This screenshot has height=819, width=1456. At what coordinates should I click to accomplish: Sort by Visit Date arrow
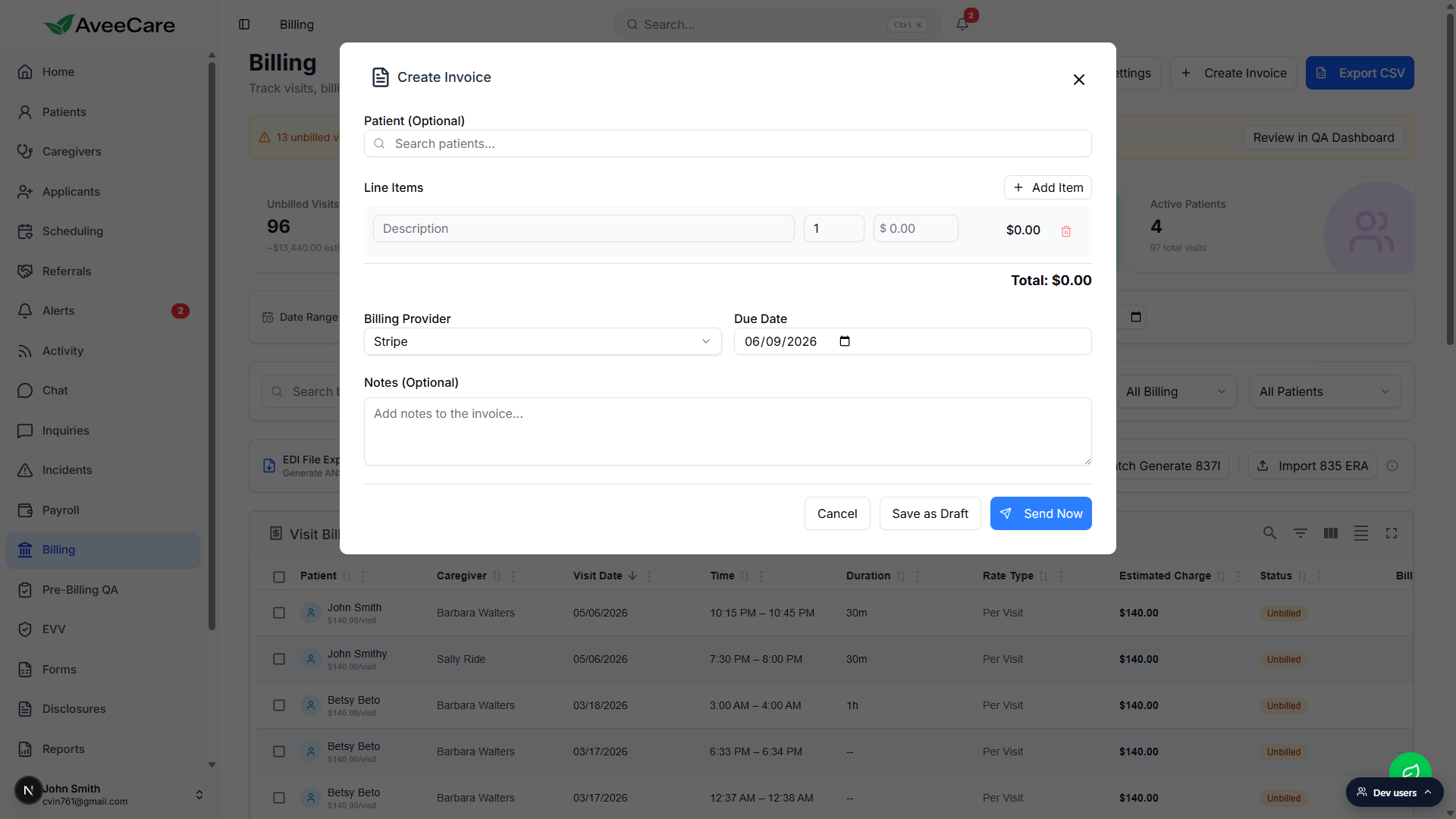[x=632, y=576]
